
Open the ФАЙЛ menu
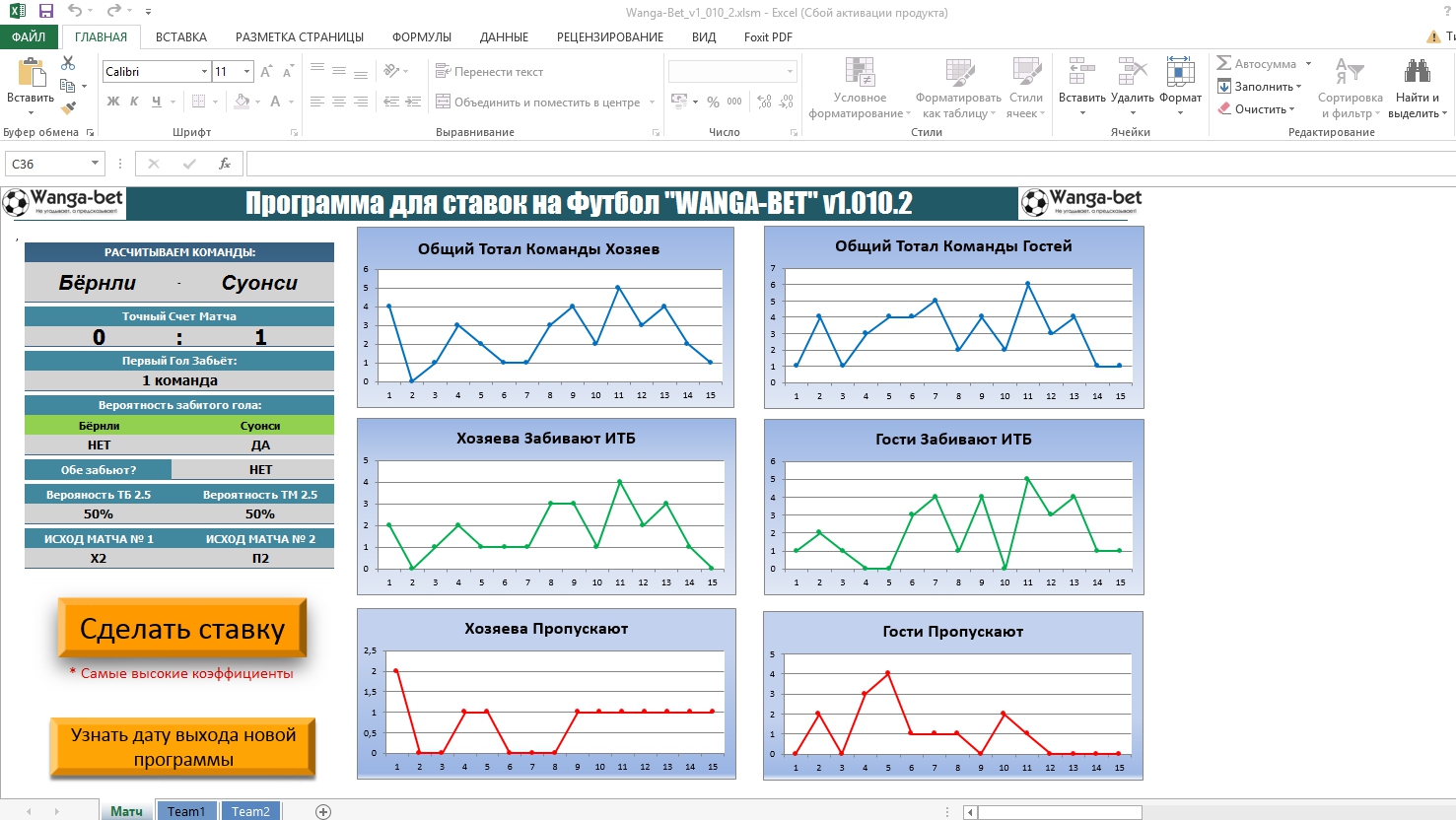(29, 37)
